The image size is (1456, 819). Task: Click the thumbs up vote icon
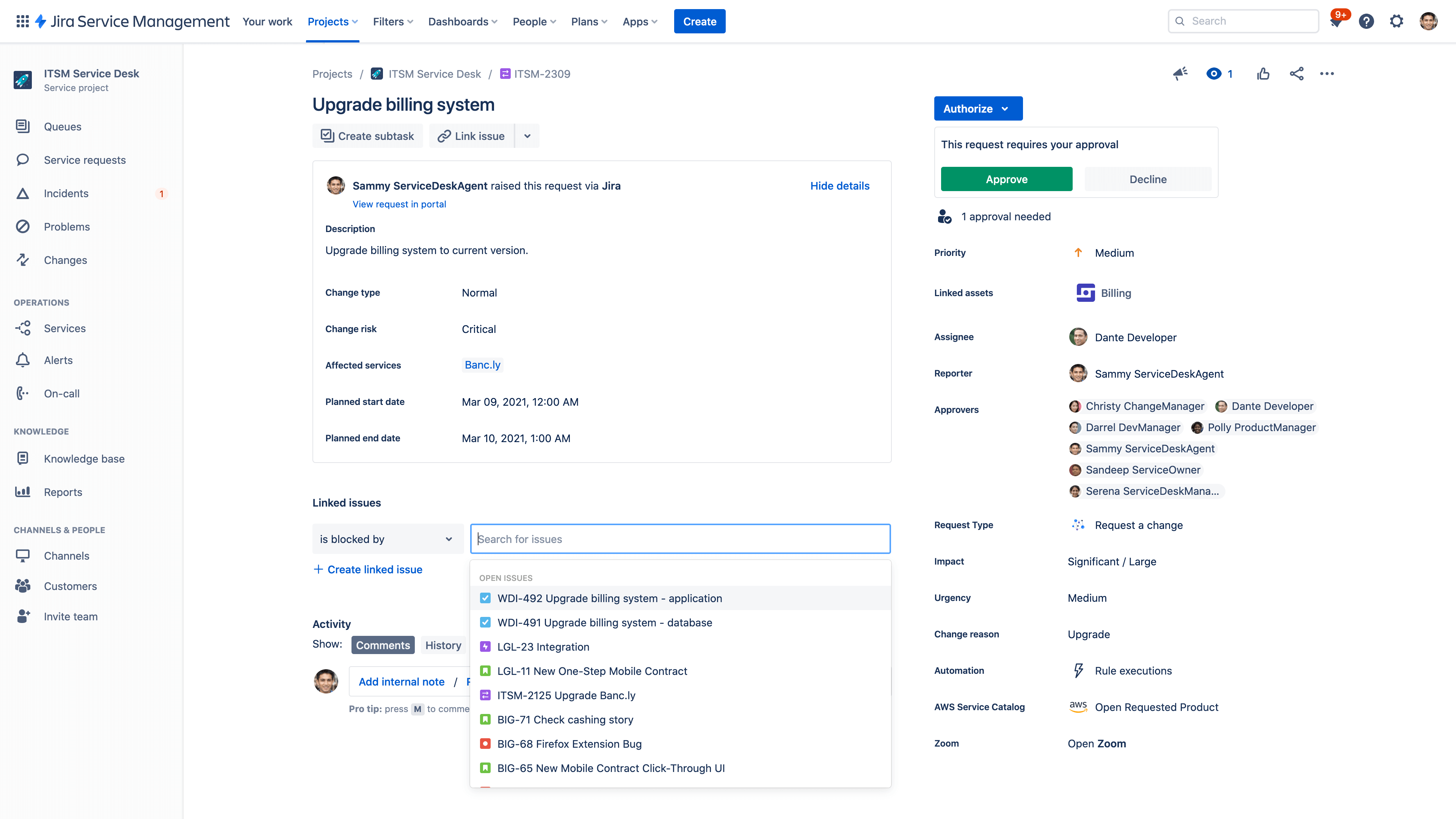(x=1263, y=74)
